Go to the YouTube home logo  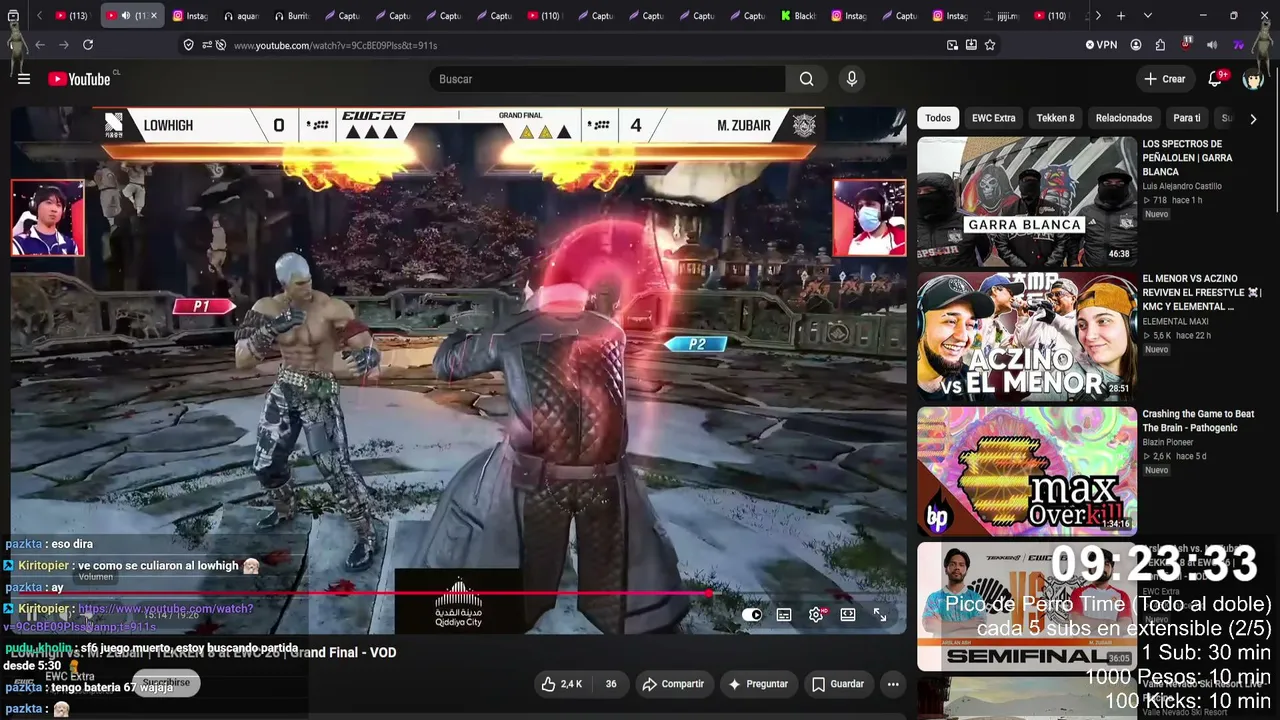click(79, 79)
